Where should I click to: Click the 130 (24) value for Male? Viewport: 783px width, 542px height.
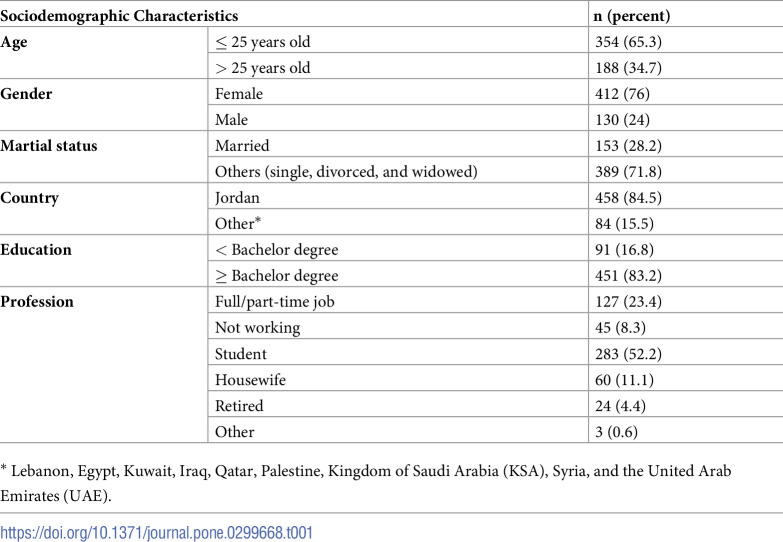[622, 120]
